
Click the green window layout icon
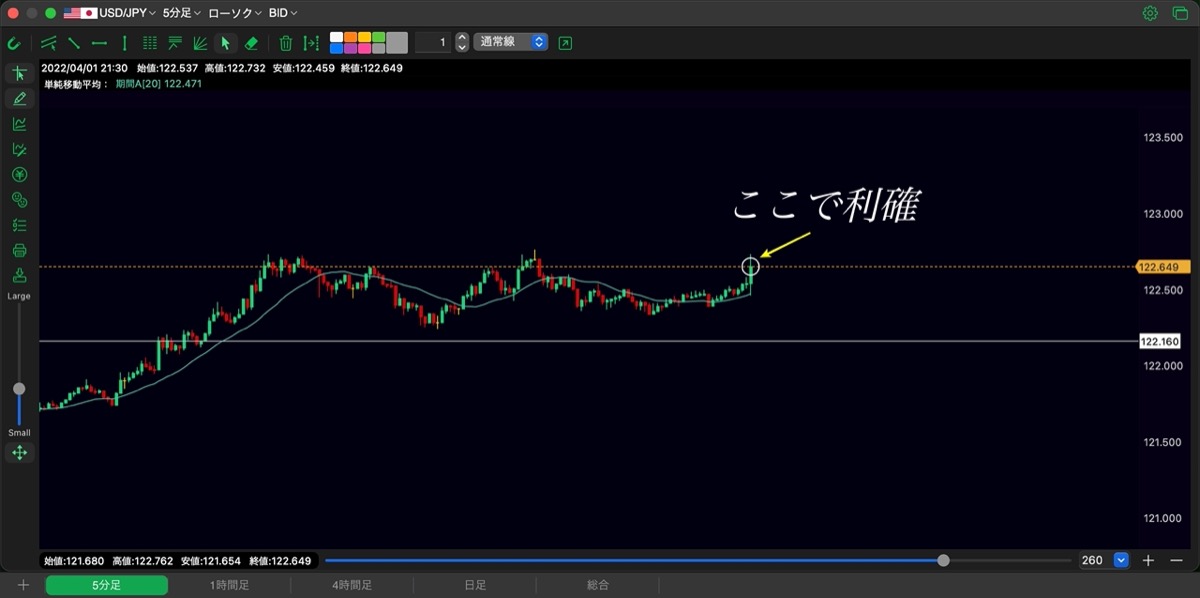pos(1179,13)
